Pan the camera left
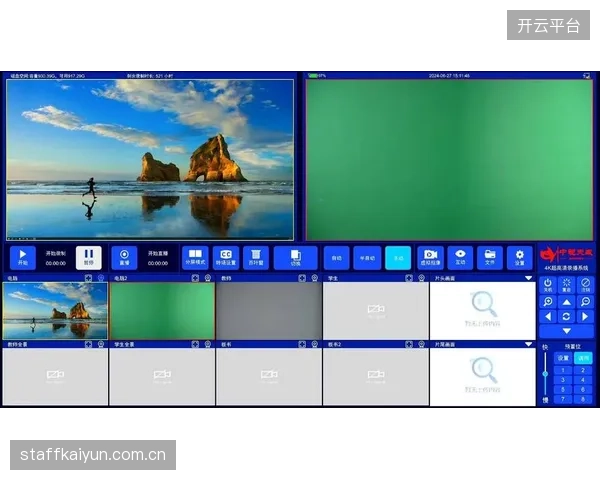The image size is (600, 480). (x=548, y=317)
